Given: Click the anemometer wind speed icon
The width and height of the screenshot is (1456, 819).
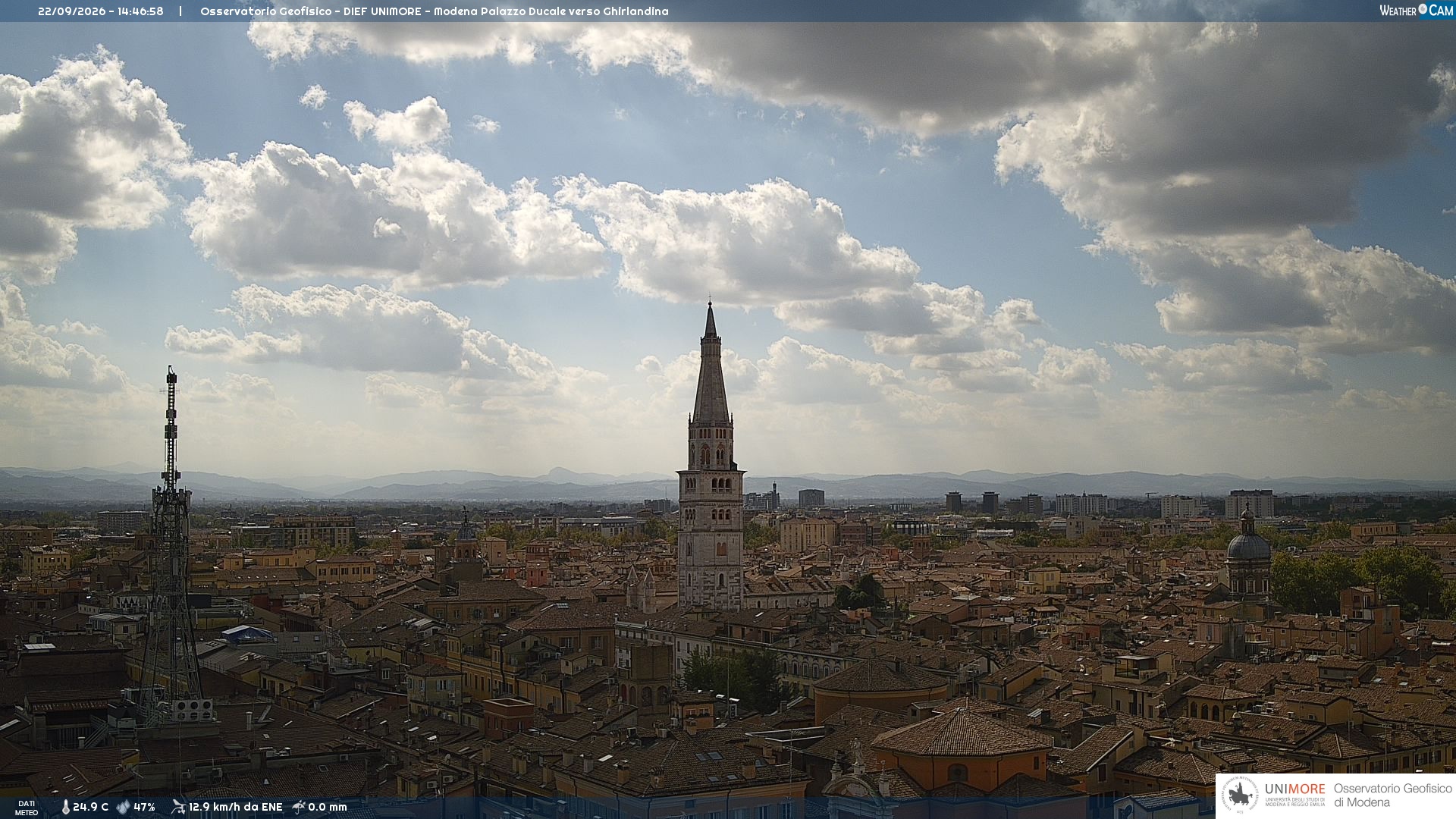Looking at the screenshot, I should tap(178, 807).
